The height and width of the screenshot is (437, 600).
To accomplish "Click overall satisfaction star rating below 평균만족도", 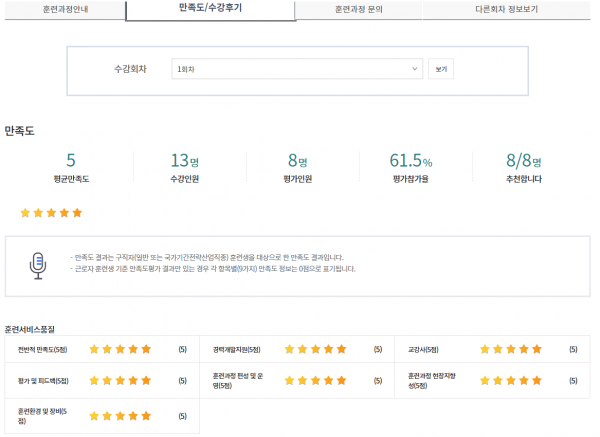I will coord(51,213).
